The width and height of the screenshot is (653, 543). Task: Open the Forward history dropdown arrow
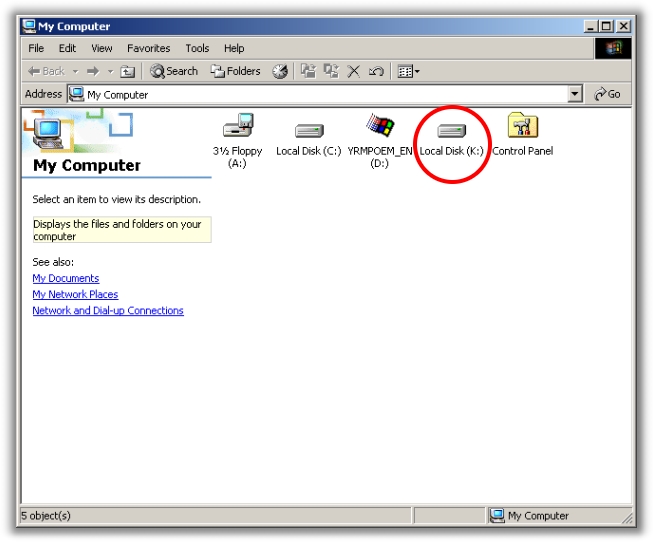pyautogui.click(x=110, y=72)
